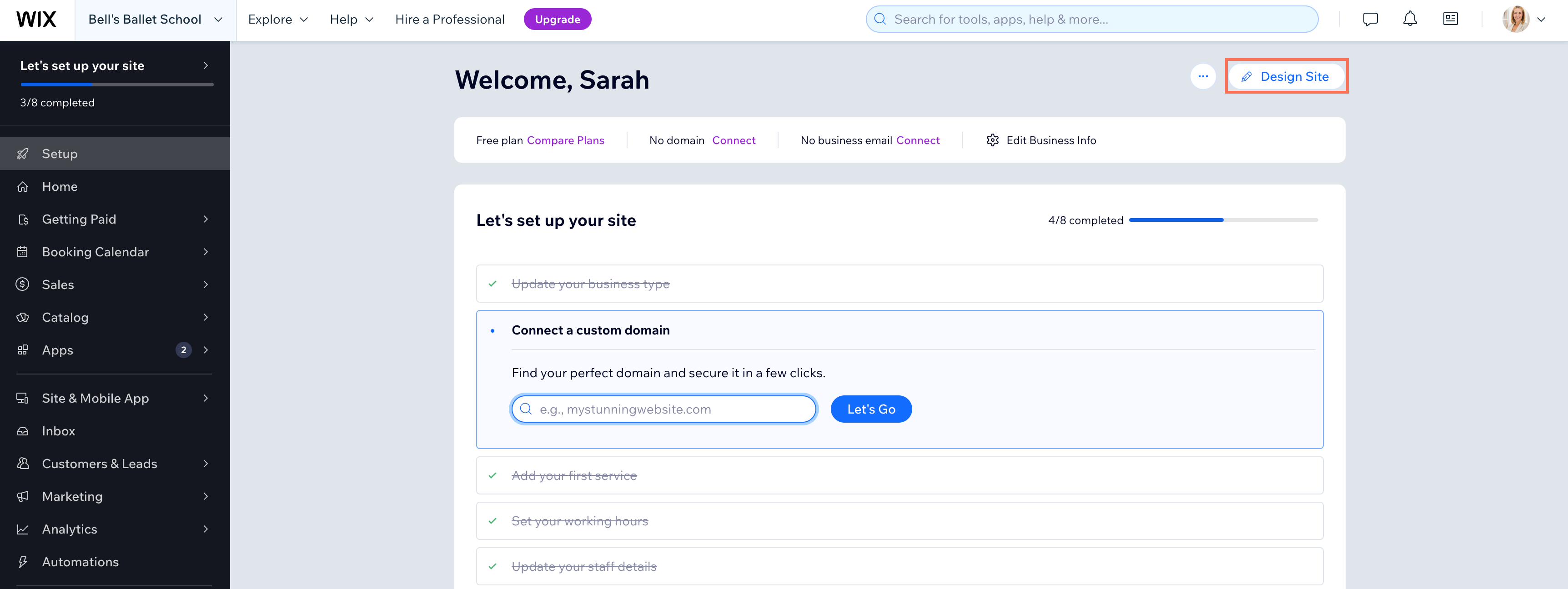Click the Edit Business Info gear icon

[x=993, y=139]
